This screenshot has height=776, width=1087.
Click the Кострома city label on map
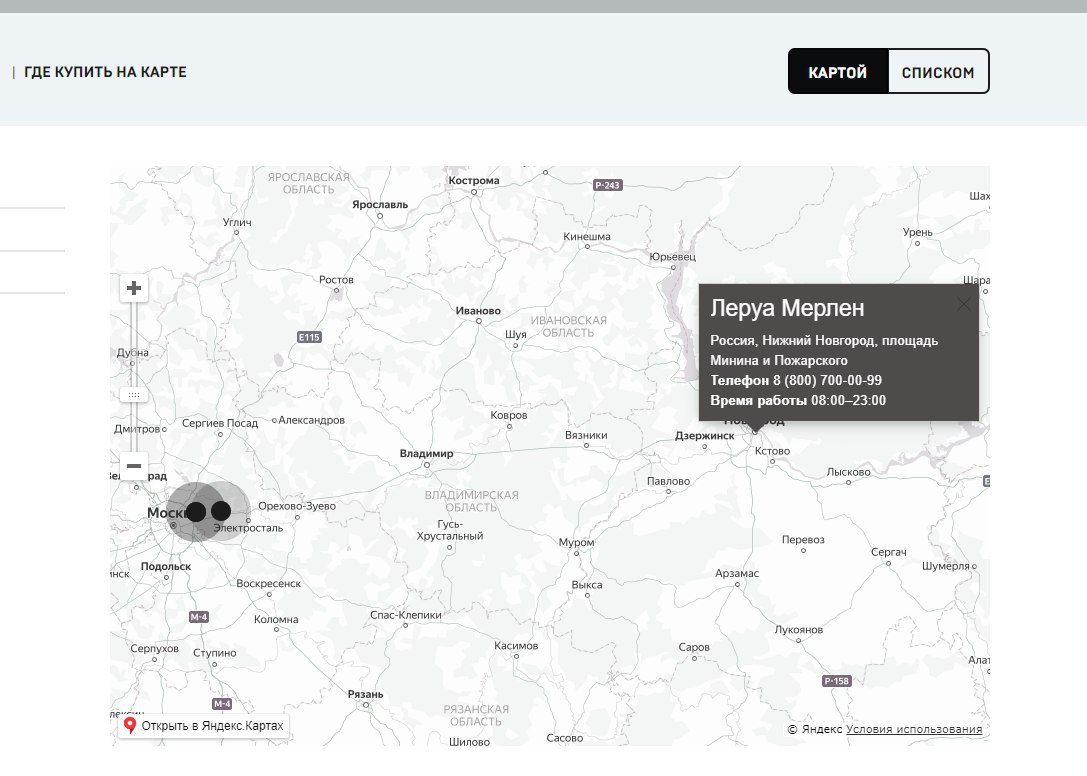pyautogui.click(x=473, y=180)
